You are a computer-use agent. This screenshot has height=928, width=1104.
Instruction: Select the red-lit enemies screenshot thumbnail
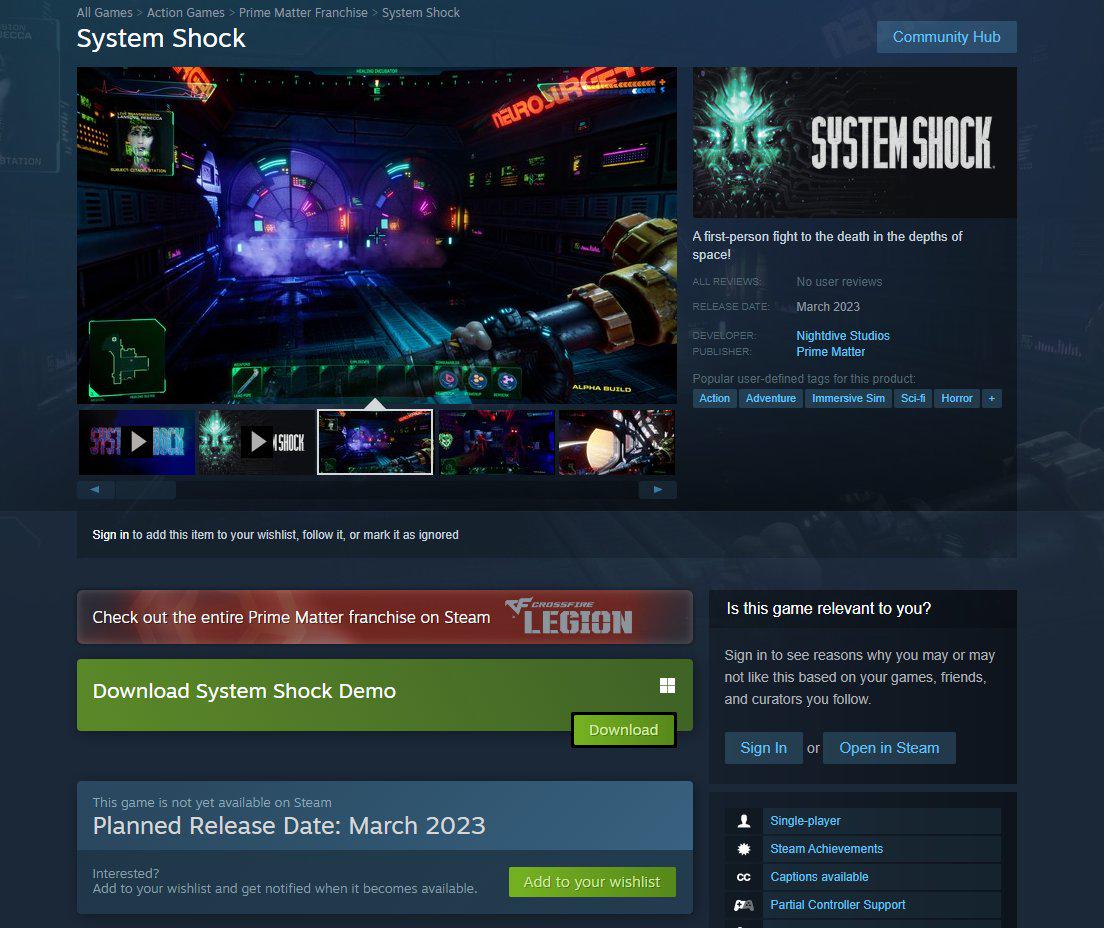496,442
